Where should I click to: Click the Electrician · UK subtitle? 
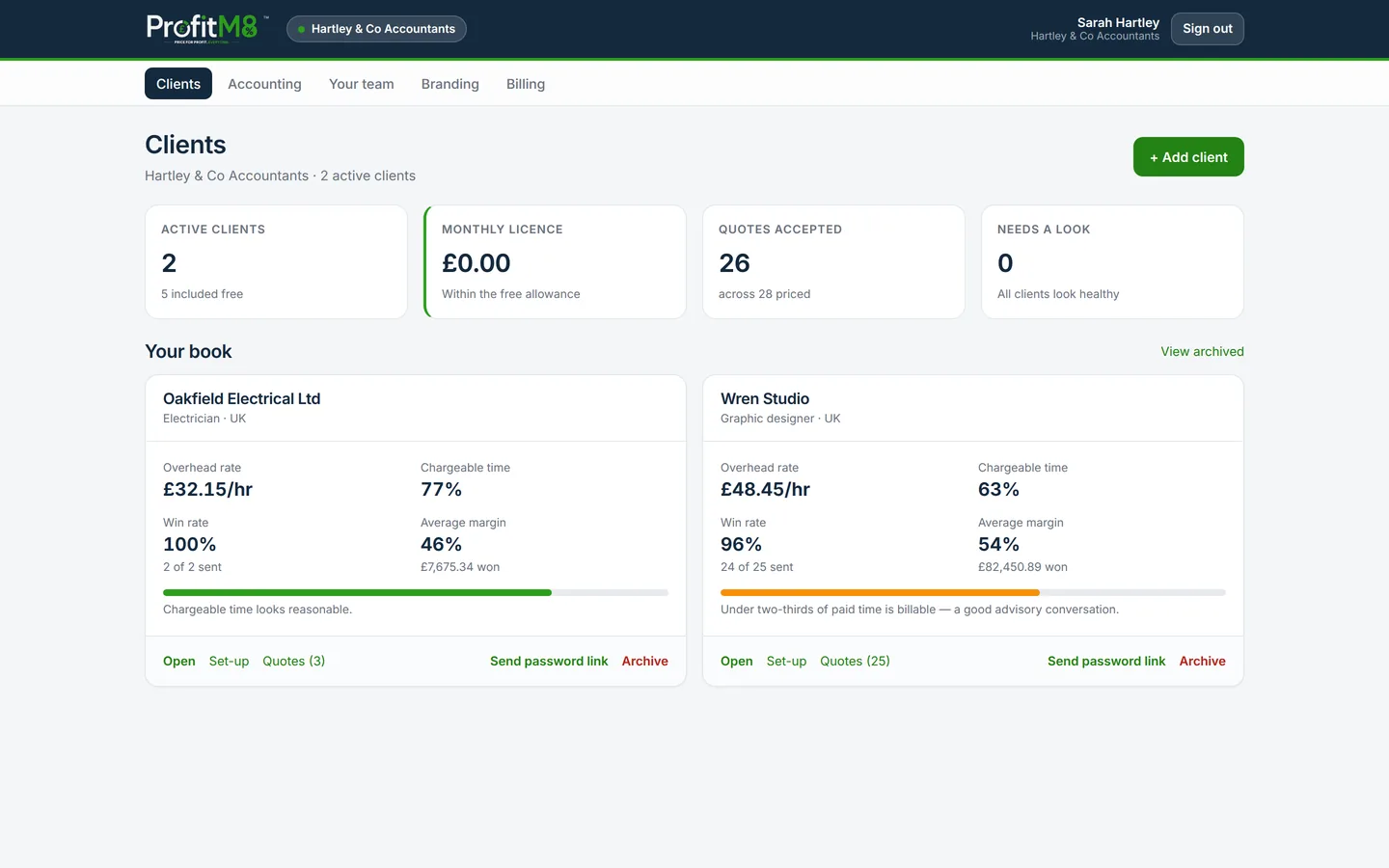[x=204, y=419]
